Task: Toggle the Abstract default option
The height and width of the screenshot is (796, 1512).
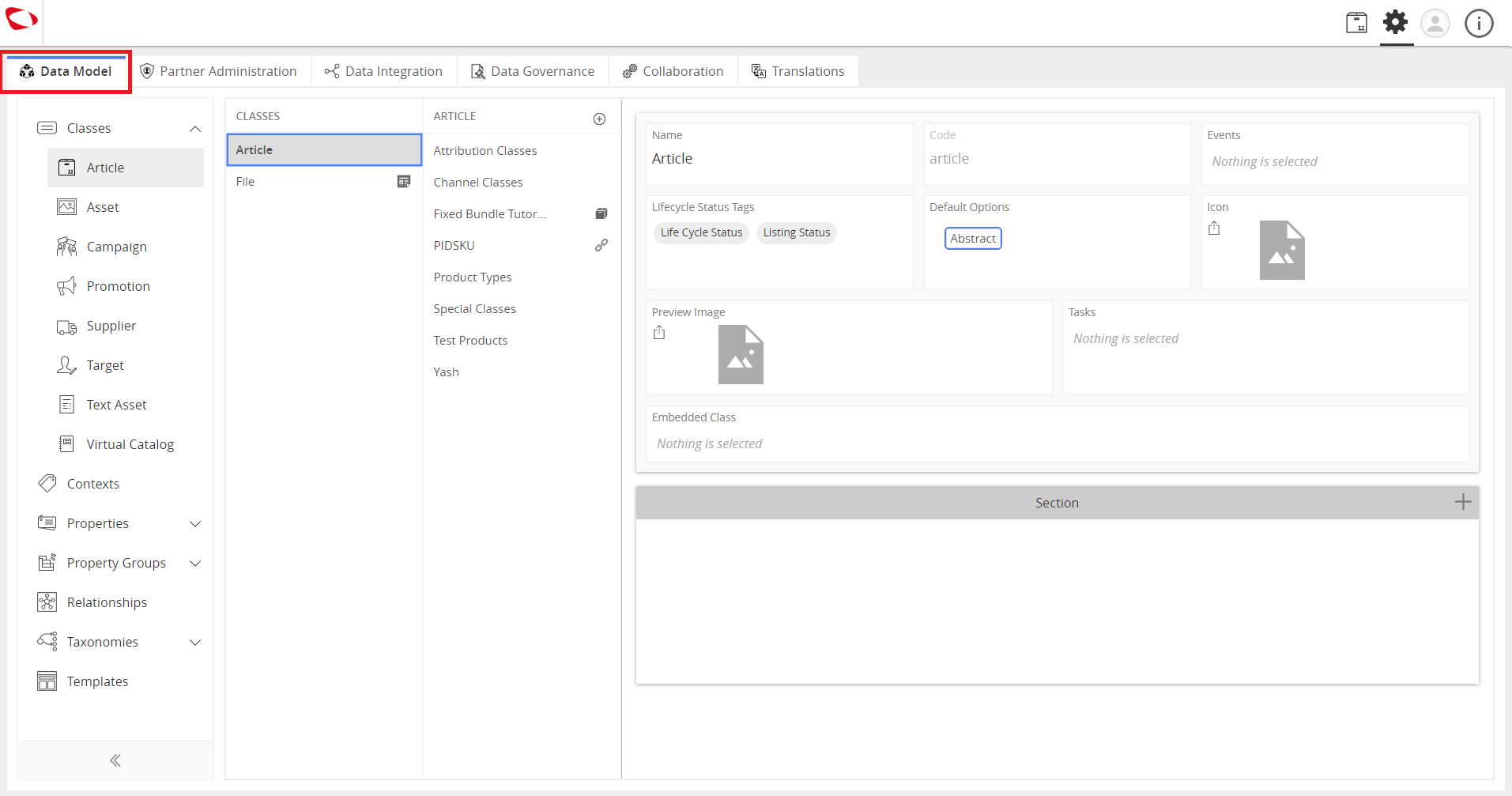Action: click(973, 238)
